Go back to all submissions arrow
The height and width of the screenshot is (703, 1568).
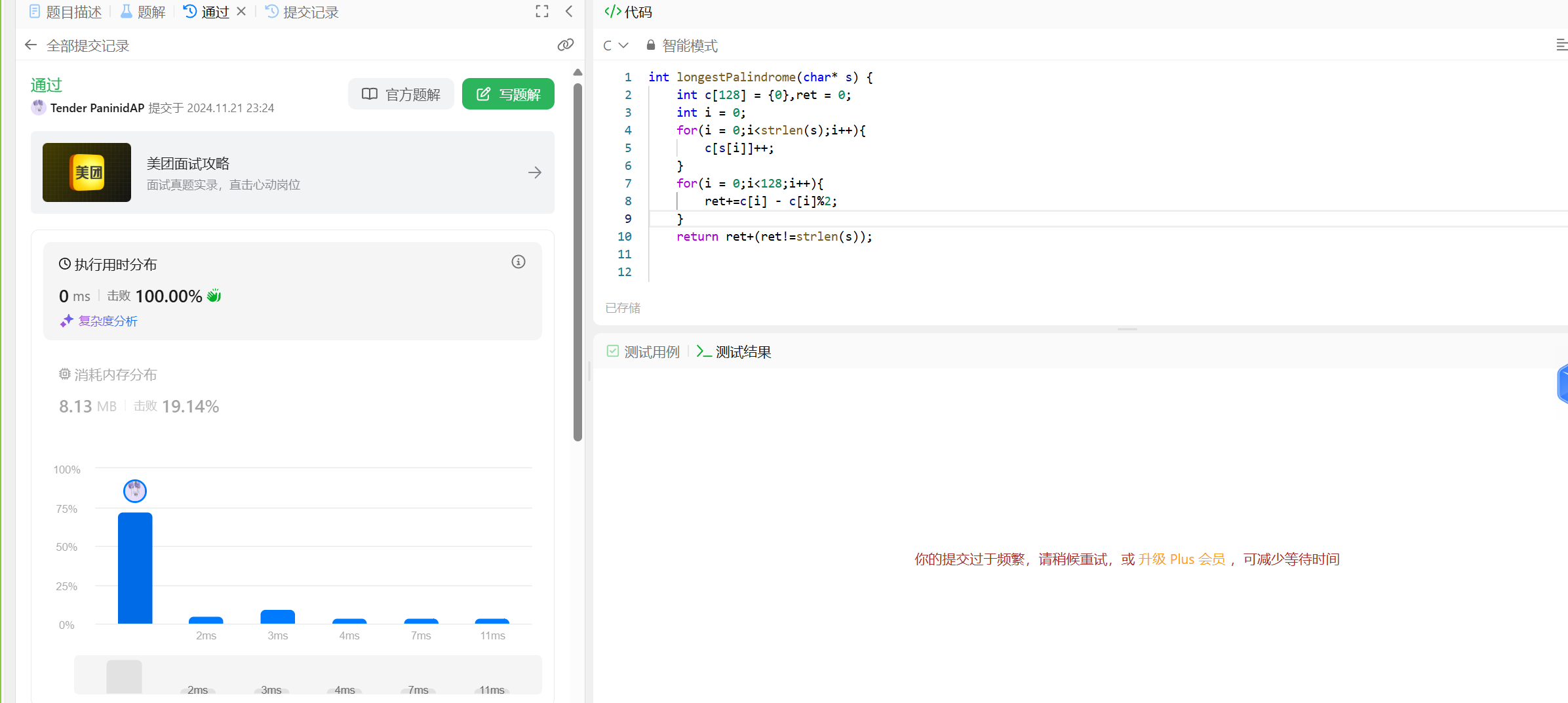31,45
